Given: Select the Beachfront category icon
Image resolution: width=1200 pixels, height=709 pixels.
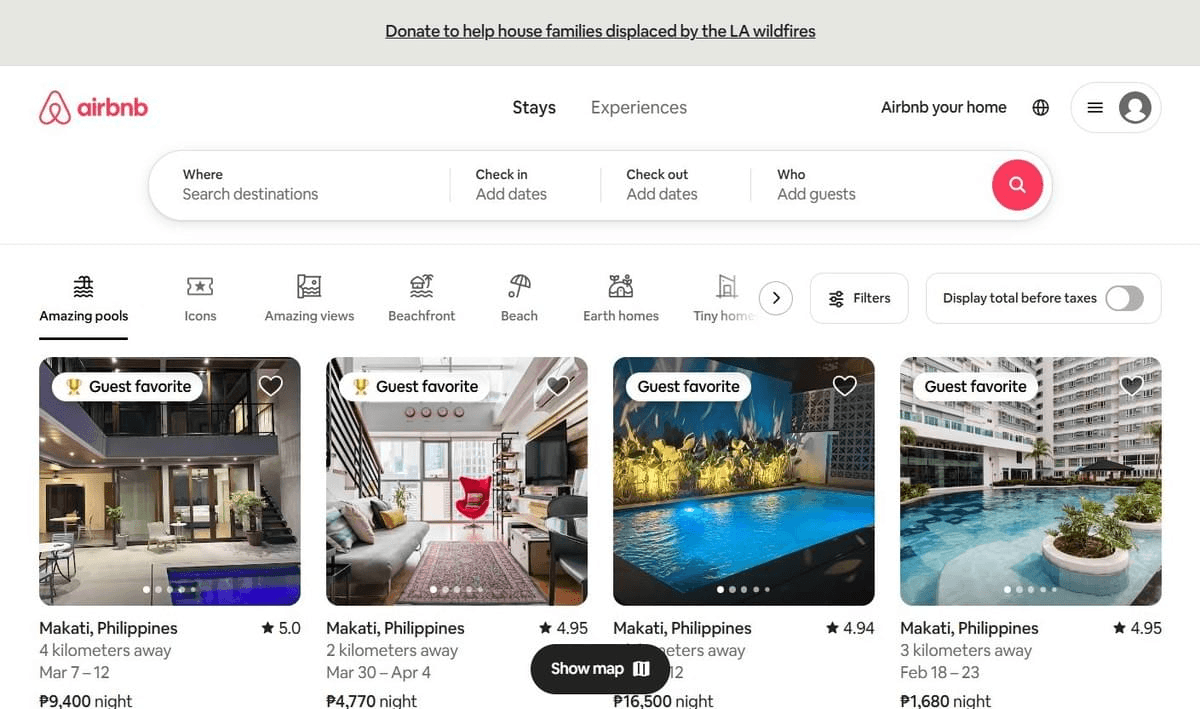Looking at the screenshot, I should (421, 295).
